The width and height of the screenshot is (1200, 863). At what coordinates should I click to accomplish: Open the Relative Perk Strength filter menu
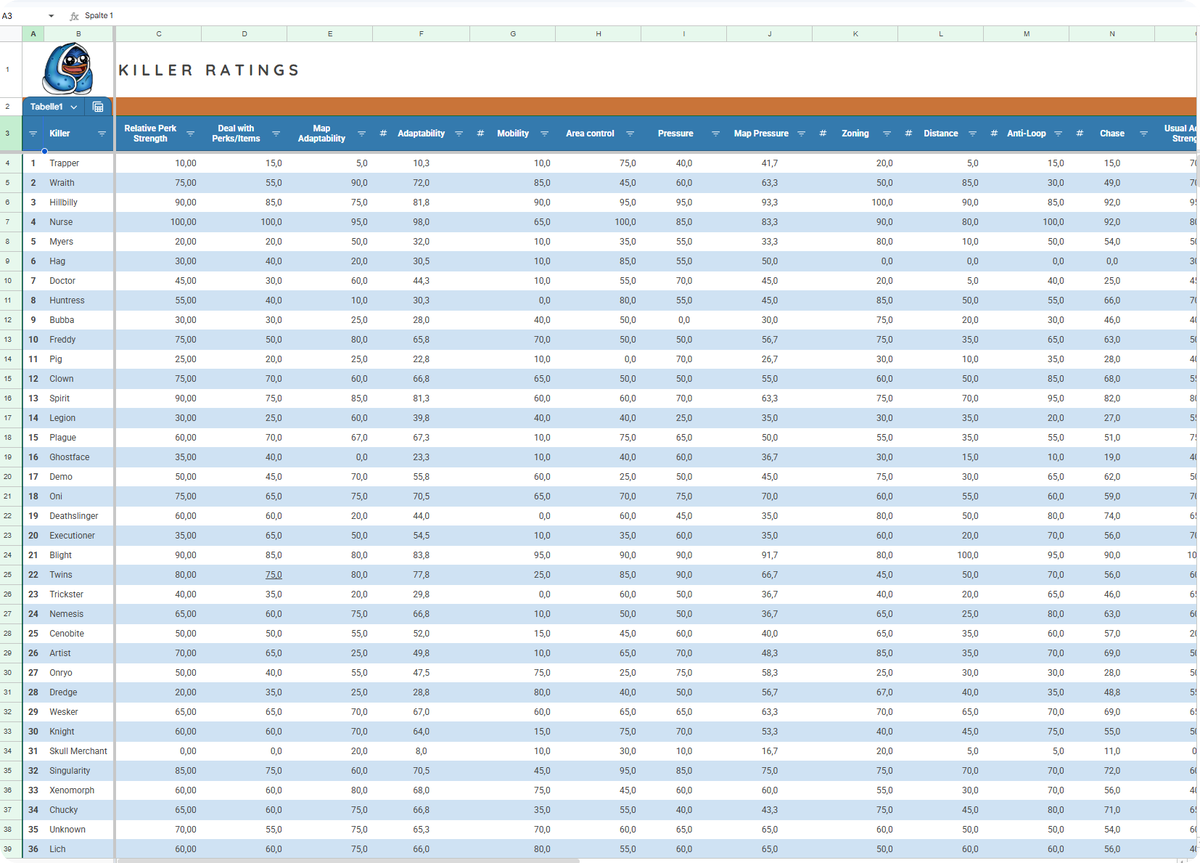pyautogui.click(x=190, y=133)
